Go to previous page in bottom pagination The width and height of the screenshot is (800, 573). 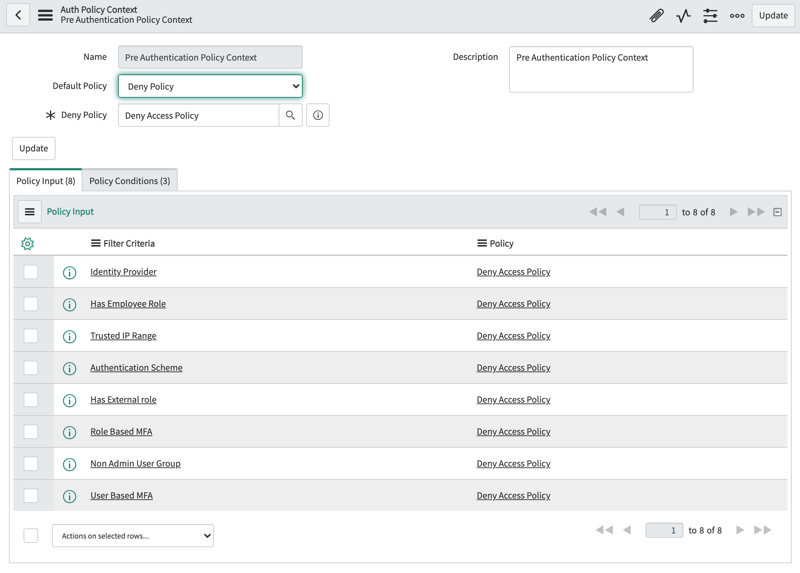pyautogui.click(x=627, y=530)
